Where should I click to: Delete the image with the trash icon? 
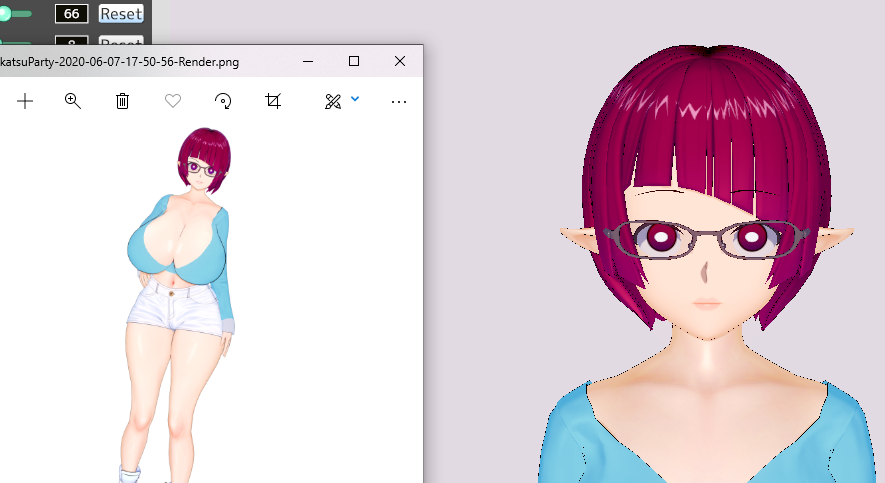(122, 102)
